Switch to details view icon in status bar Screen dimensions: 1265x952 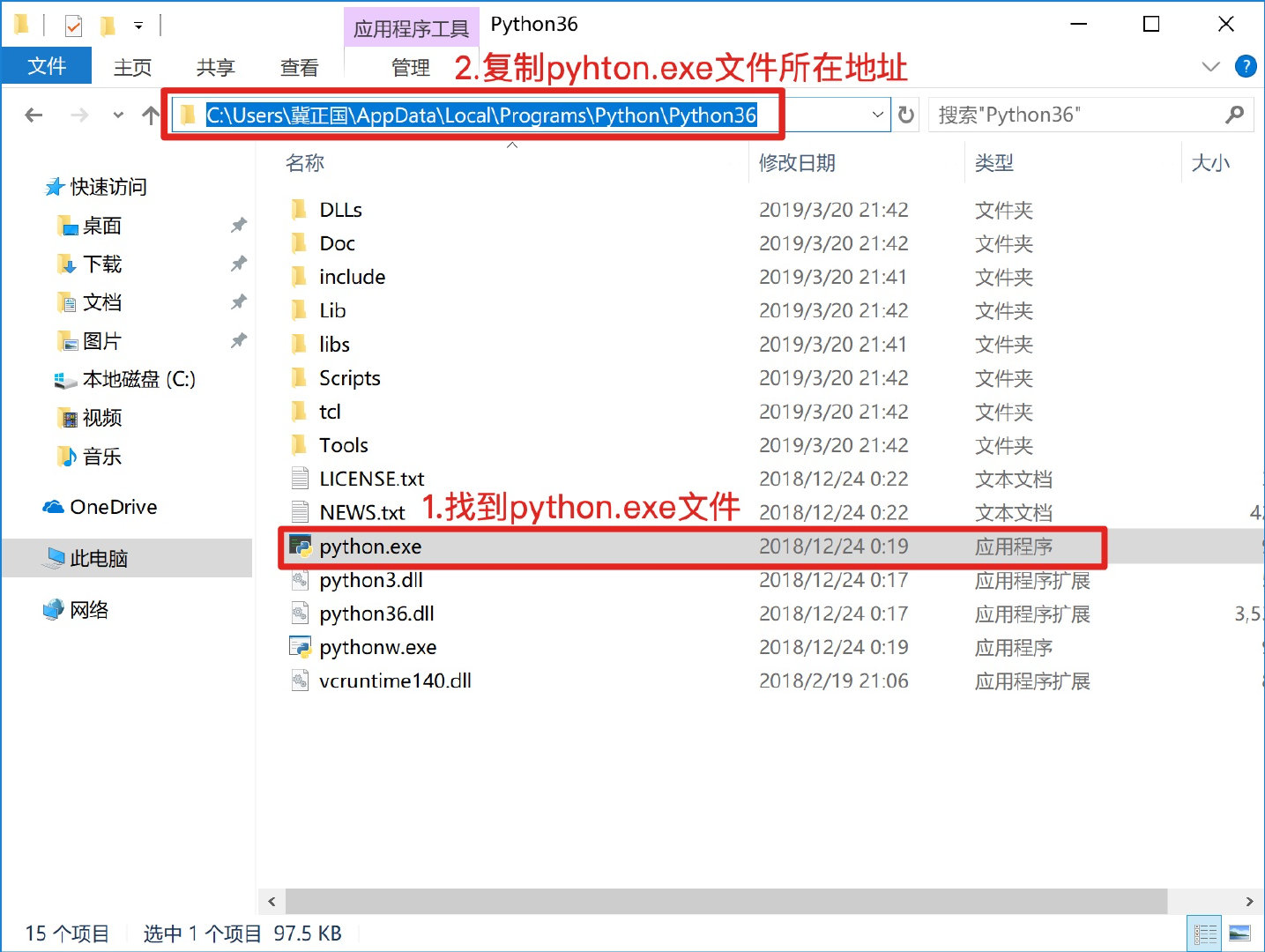pos(1205,933)
